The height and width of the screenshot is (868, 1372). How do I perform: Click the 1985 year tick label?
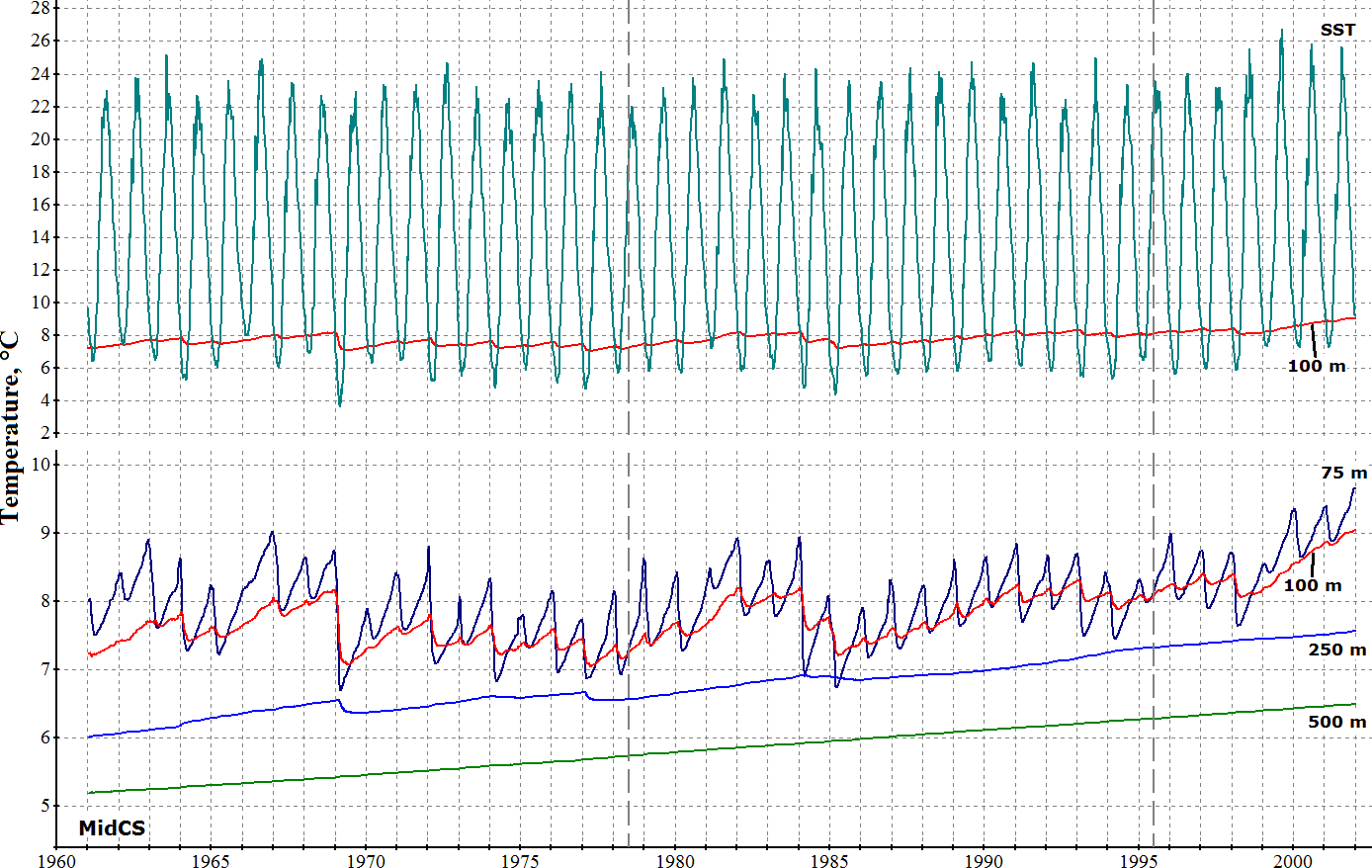(x=830, y=860)
